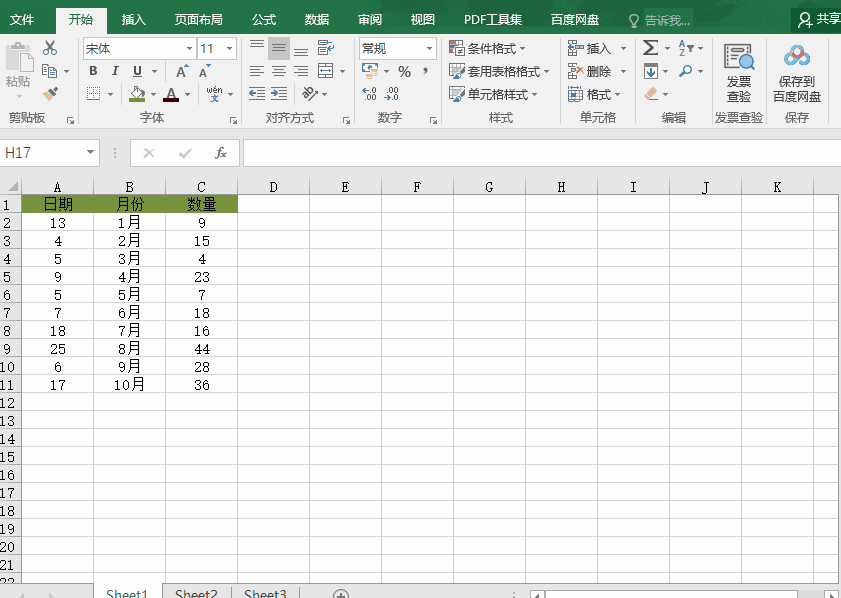Open Cell Styles (单元格样式) menu
841x598 pixels.
(493, 94)
